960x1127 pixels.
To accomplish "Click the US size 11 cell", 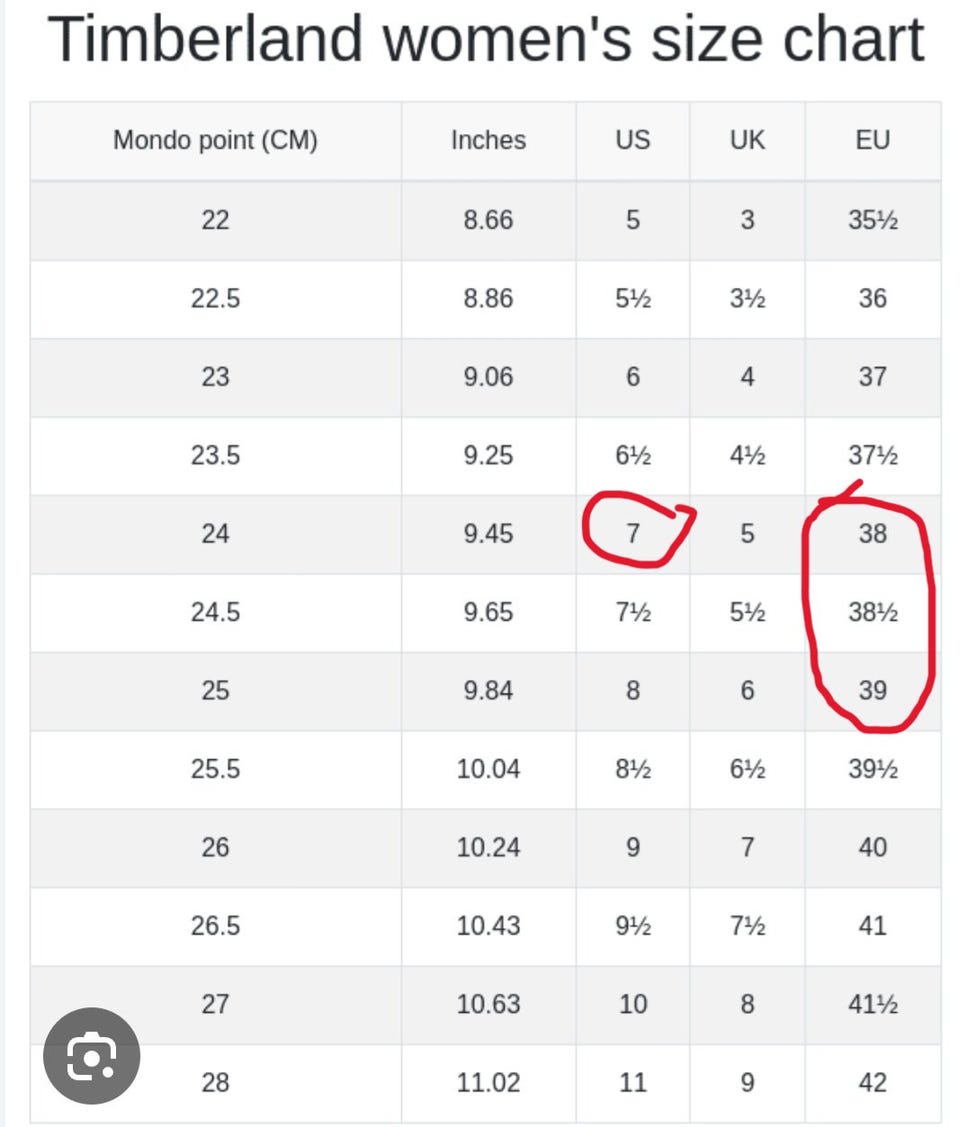I will 633,1082.
